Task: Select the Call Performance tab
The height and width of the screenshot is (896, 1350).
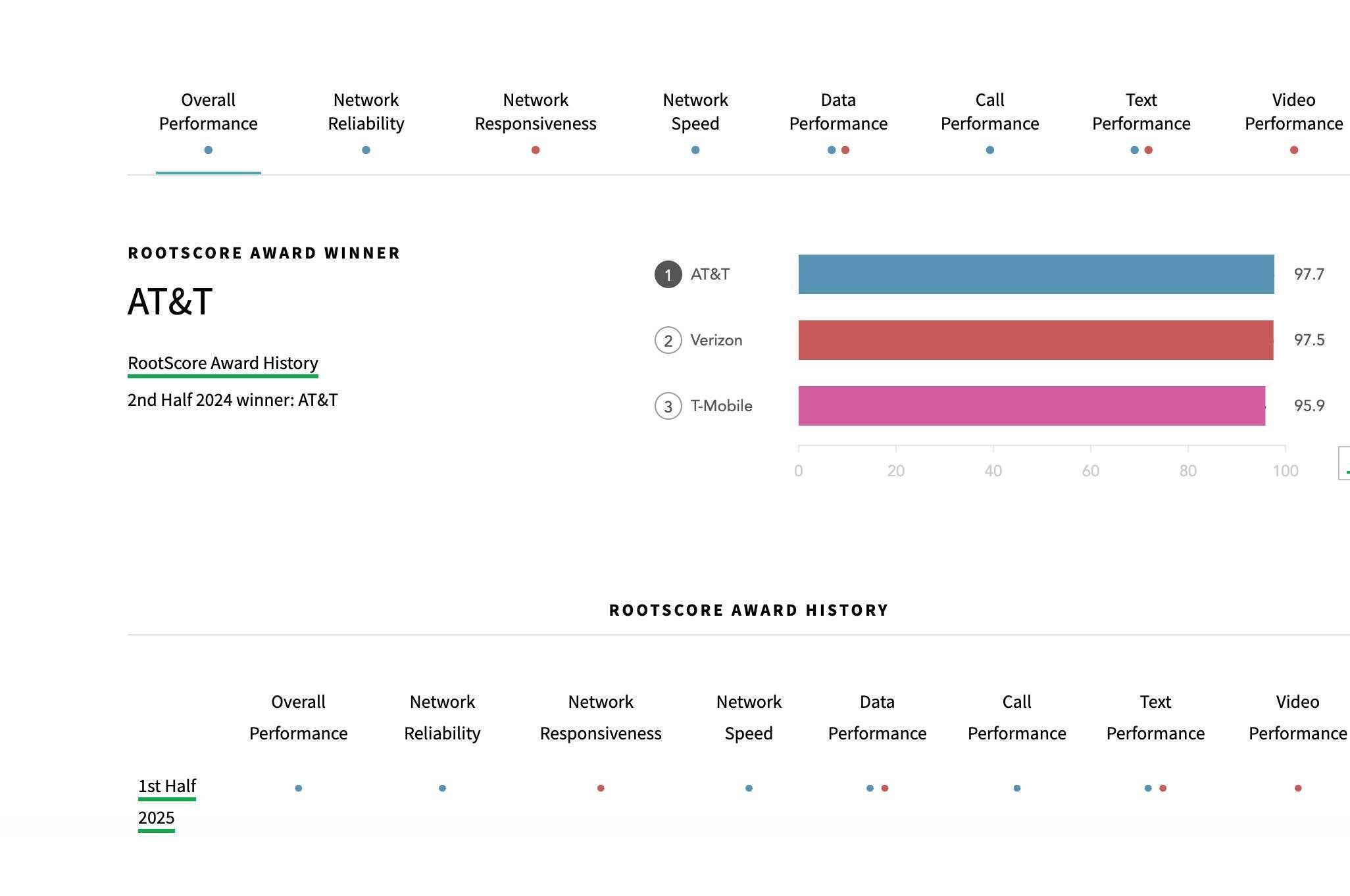Action: [x=989, y=124]
